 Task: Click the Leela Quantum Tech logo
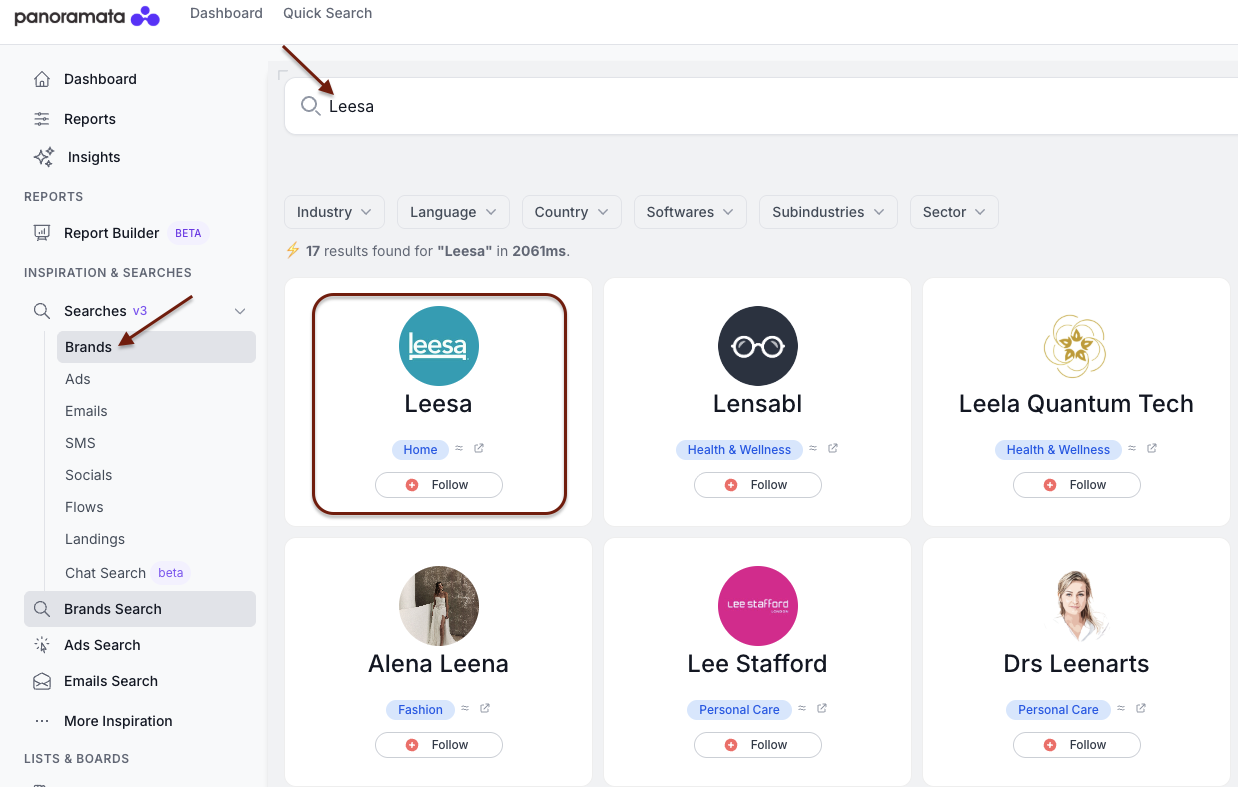click(x=1076, y=346)
